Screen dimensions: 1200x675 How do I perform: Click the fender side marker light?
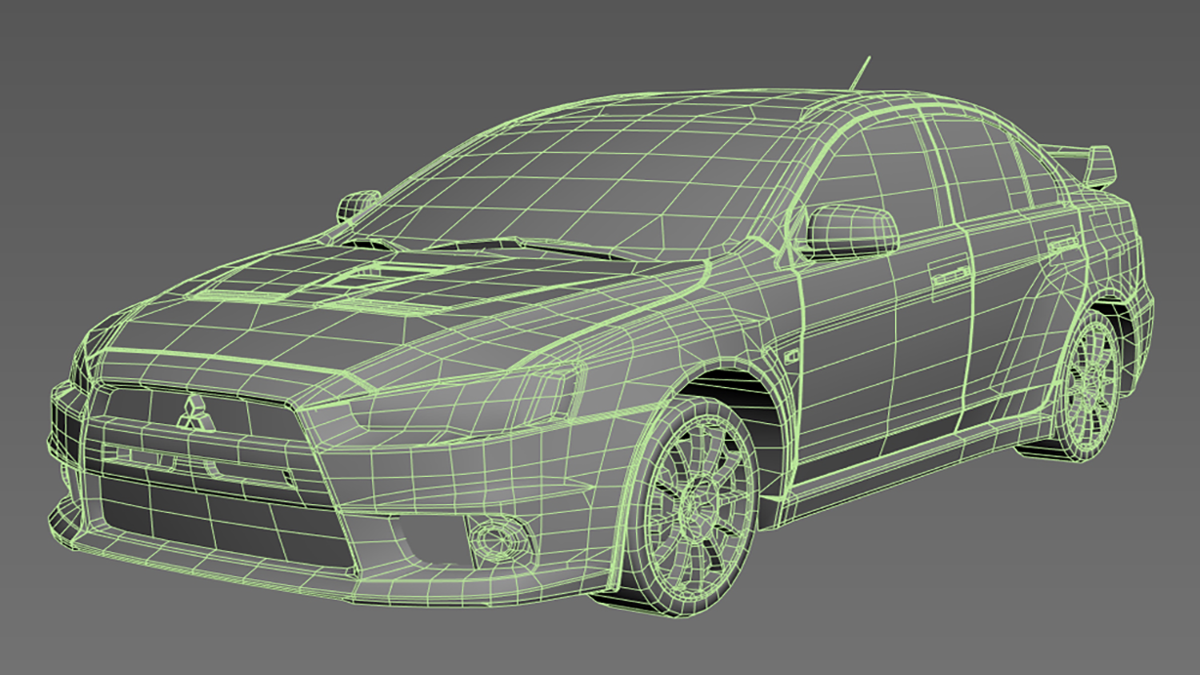[x=791, y=355]
